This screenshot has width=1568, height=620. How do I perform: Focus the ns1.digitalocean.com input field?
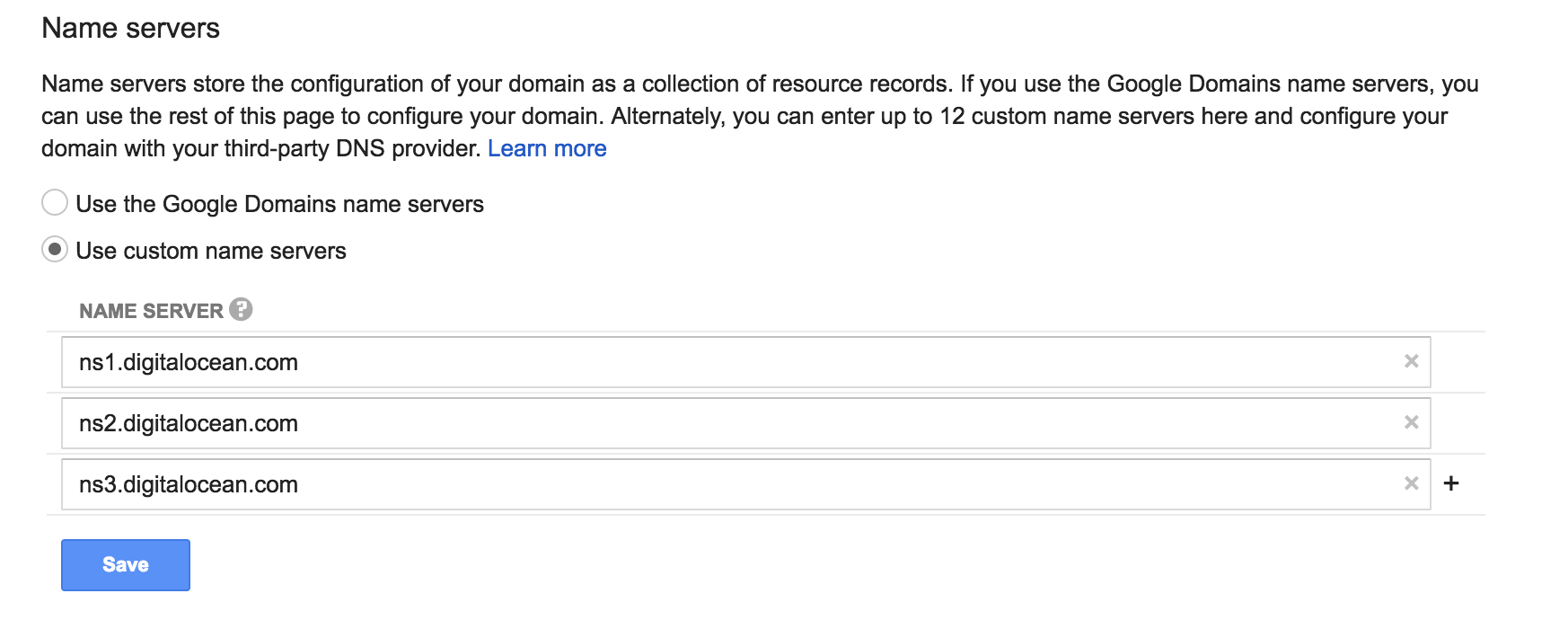click(745, 362)
